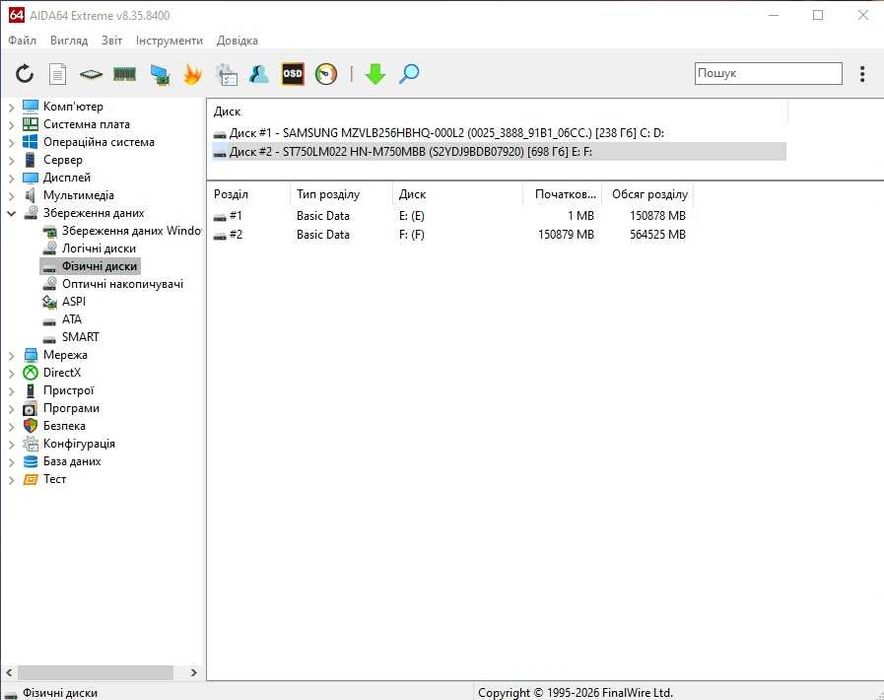This screenshot has height=700, width=884.
Task: Click the База даних database icon
Action: tap(30, 461)
